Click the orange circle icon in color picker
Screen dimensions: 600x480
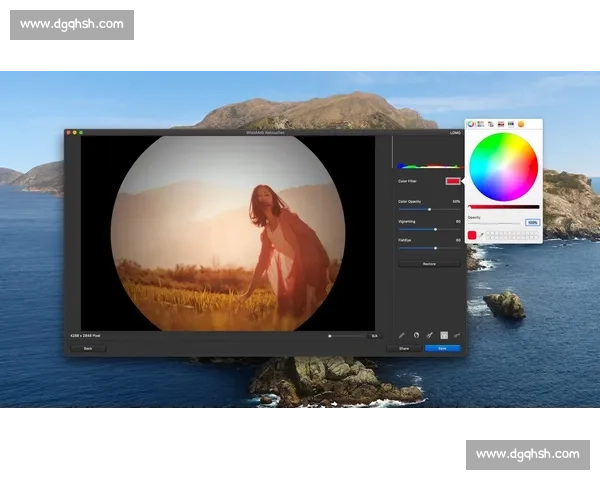521,123
